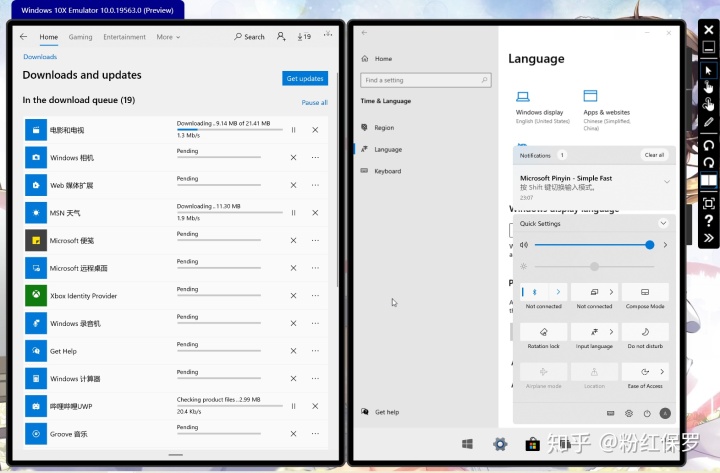720x473 pixels.
Task: Open Keyboard settings page
Action: (381, 171)
